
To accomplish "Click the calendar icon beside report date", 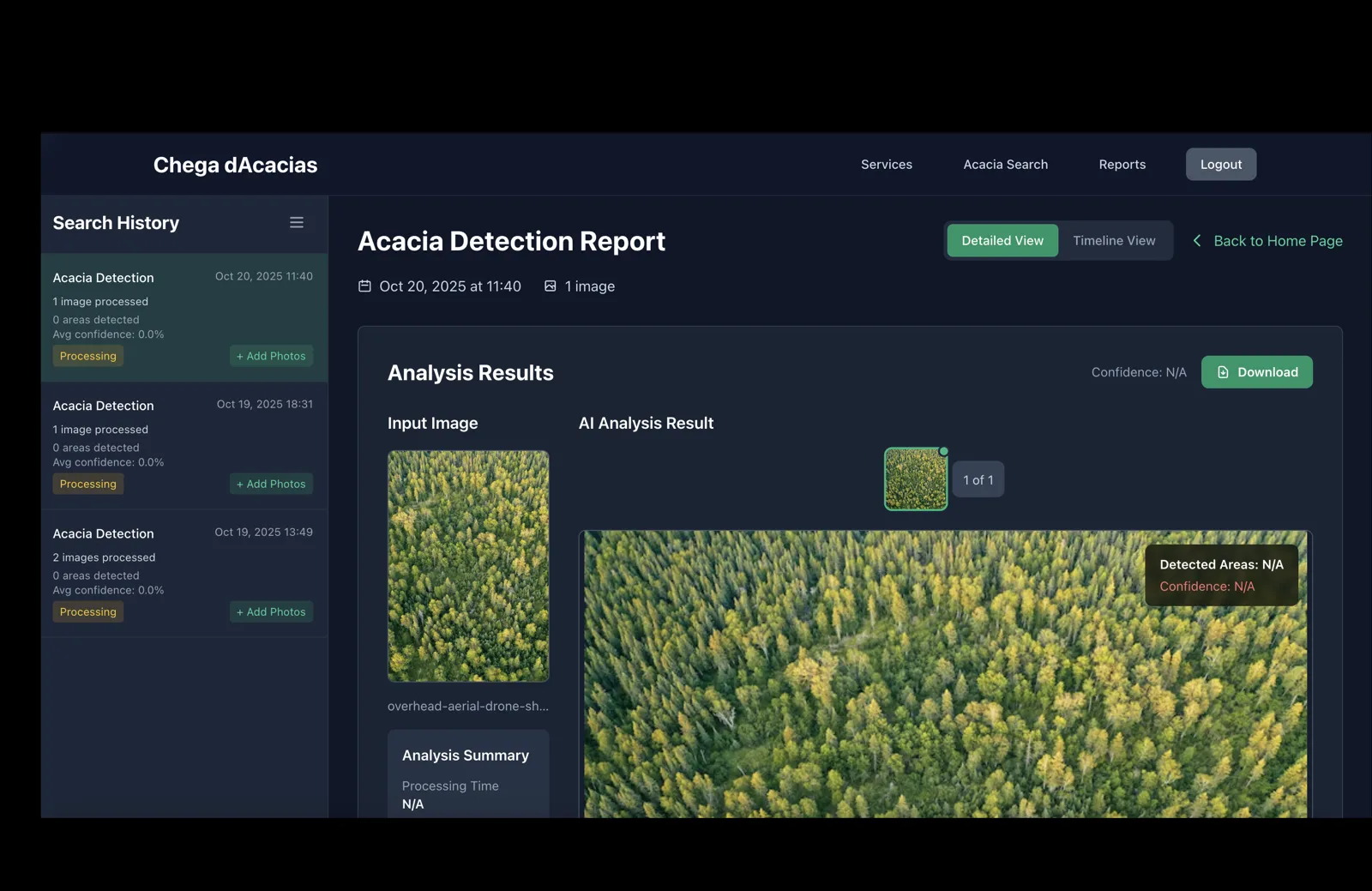I will pos(364,286).
